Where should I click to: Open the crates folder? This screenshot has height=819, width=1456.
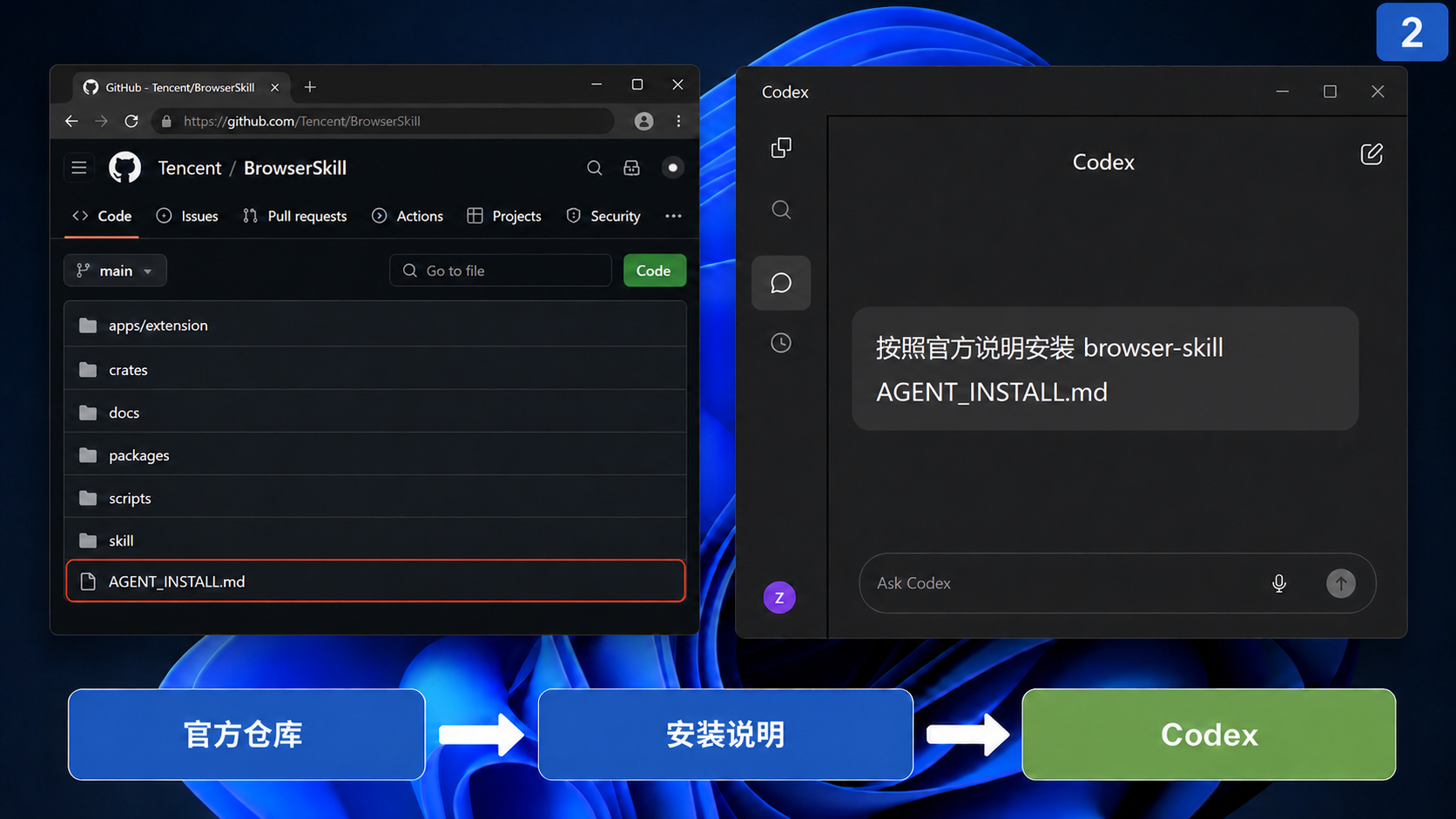point(375,370)
